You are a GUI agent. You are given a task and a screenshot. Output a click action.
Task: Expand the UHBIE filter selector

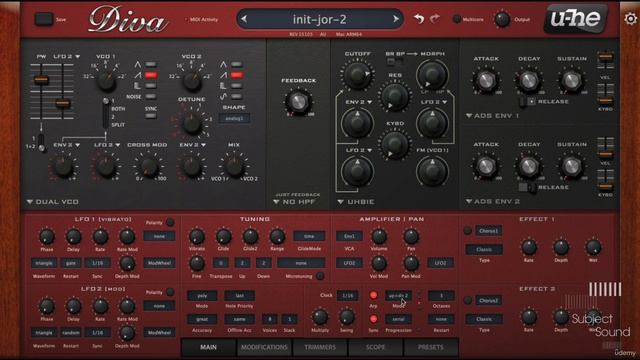(x=356, y=202)
